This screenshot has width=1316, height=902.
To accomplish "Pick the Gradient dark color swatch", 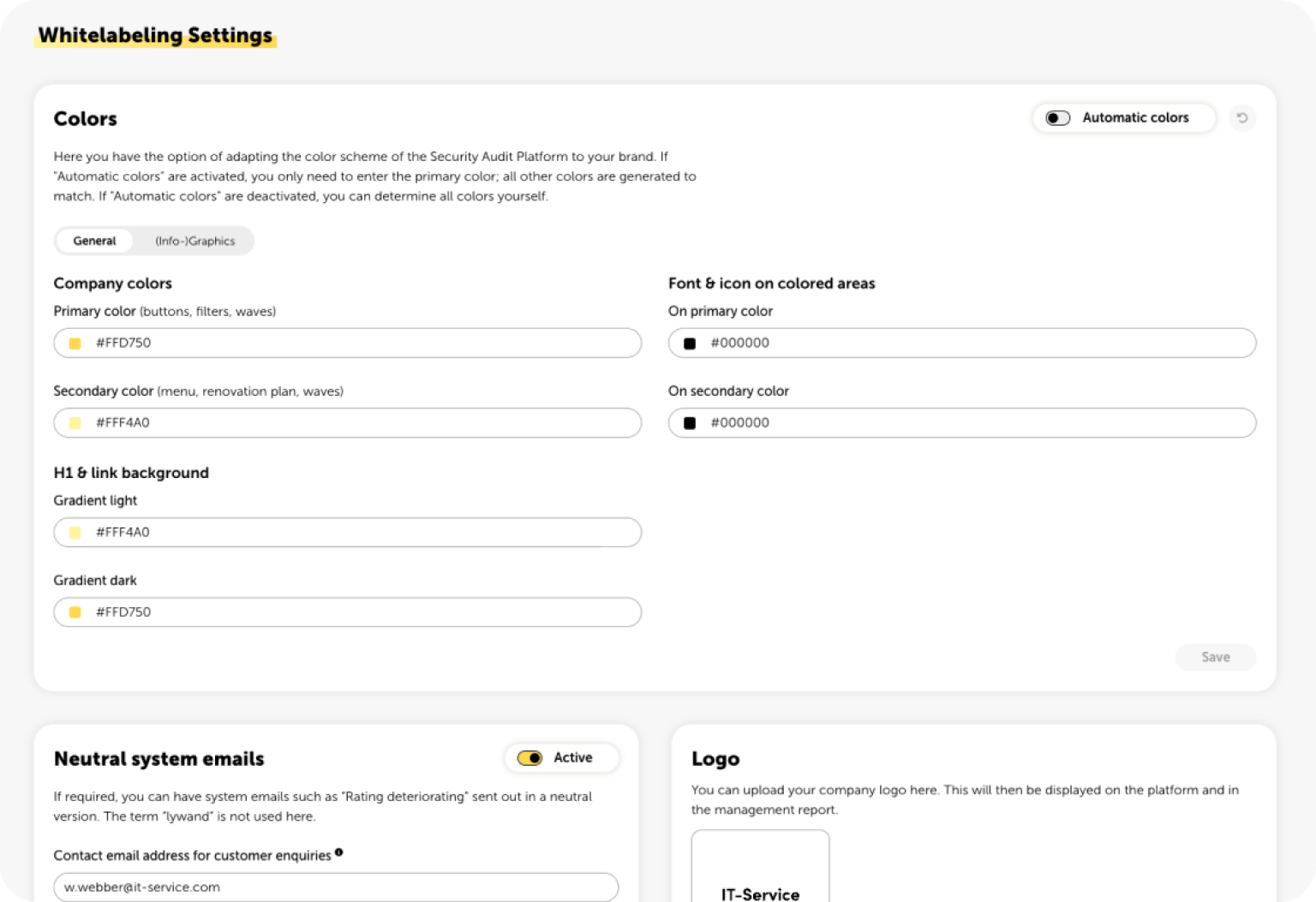I will click(x=75, y=612).
